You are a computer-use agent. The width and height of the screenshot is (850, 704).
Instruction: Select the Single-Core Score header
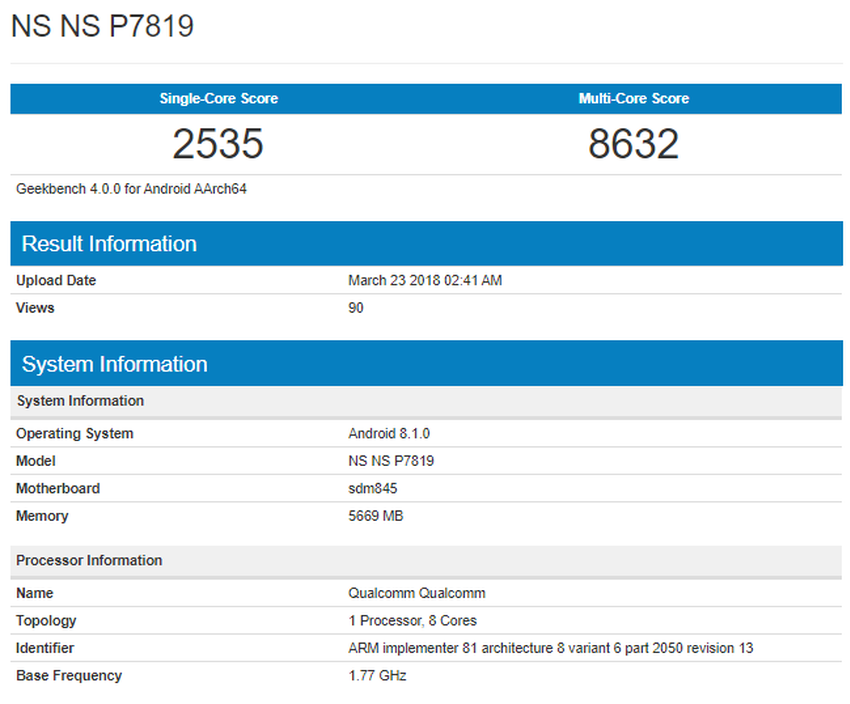[218, 98]
